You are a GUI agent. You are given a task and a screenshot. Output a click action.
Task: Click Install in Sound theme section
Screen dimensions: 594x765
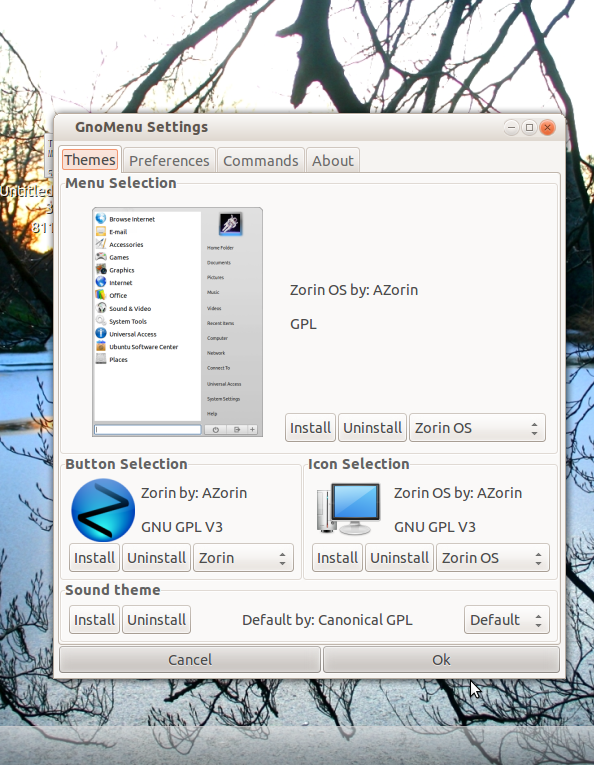(94, 620)
